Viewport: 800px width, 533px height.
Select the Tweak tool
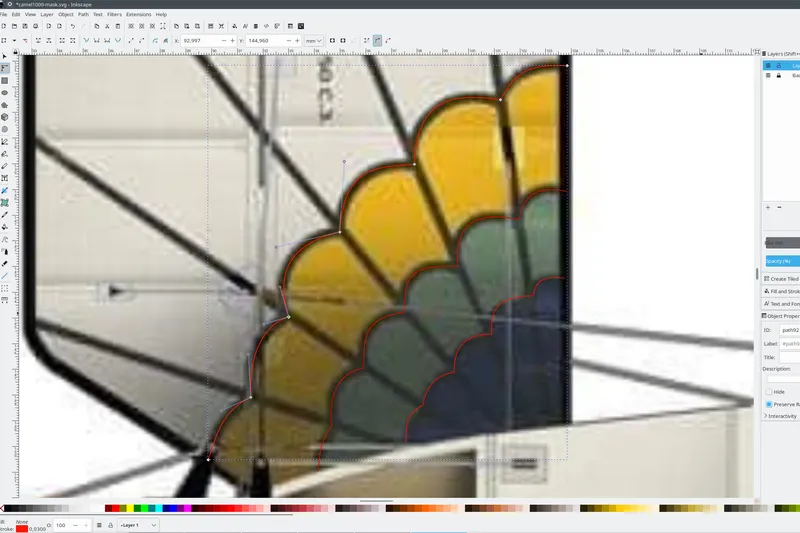5,239
